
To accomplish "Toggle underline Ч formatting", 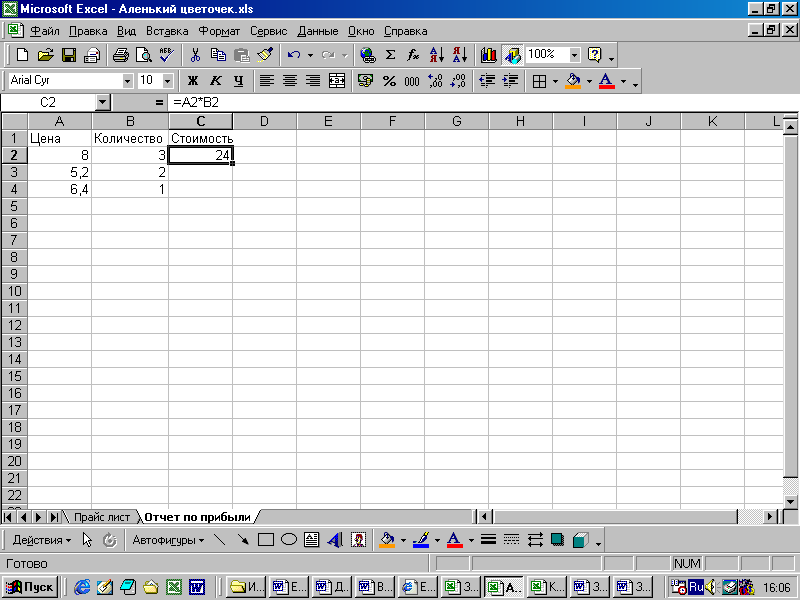I will pyautogui.click(x=238, y=81).
